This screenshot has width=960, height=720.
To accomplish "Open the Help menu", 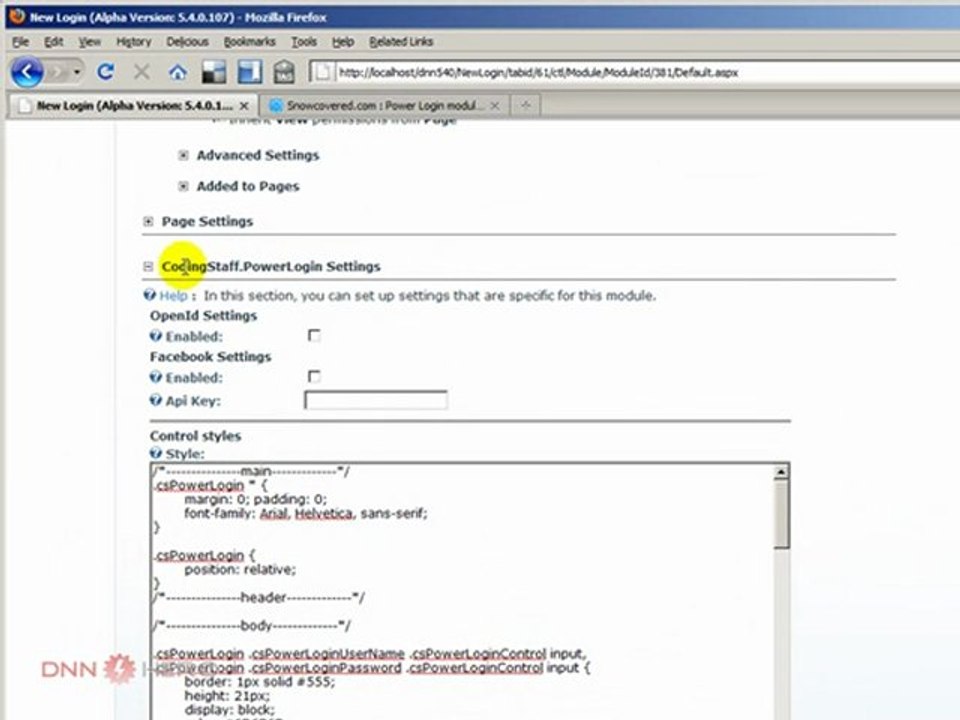I will tap(343, 42).
